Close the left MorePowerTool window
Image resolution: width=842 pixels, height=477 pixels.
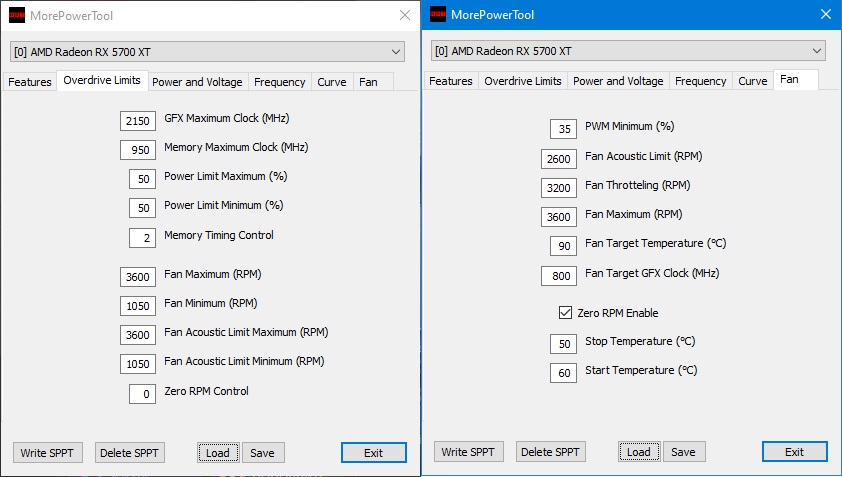pos(404,15)
